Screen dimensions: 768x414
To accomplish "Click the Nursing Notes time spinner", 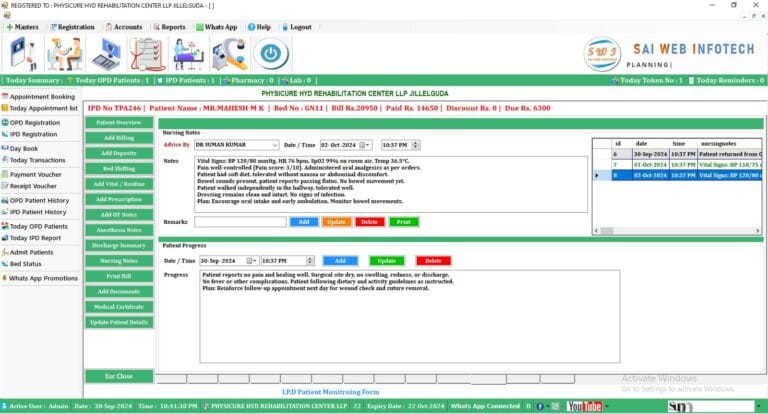I will tap(416, 145).
